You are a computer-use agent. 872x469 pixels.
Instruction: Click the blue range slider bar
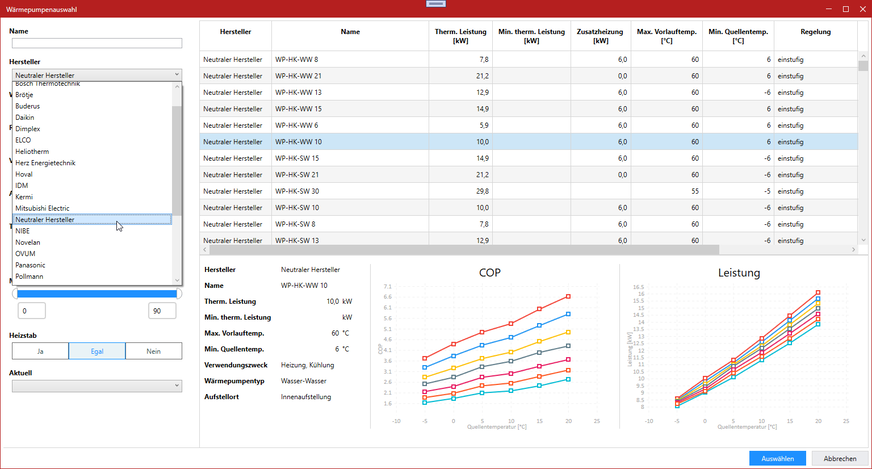[97, 294]
